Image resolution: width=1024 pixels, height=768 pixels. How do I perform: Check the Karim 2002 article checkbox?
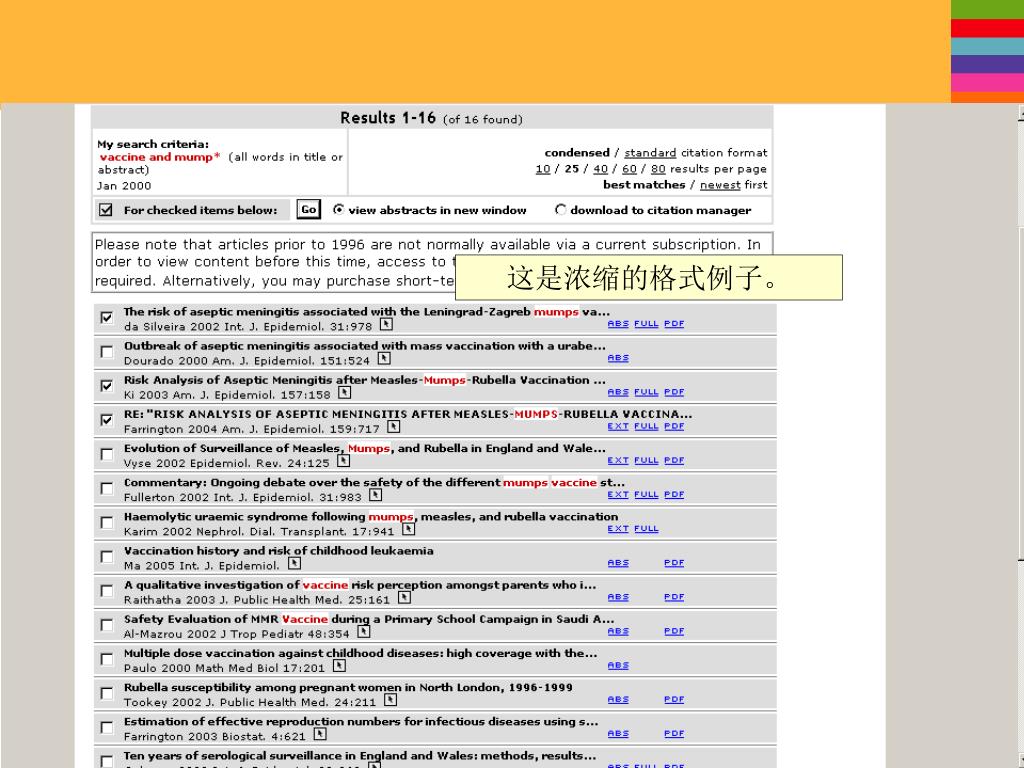[106, 522]
